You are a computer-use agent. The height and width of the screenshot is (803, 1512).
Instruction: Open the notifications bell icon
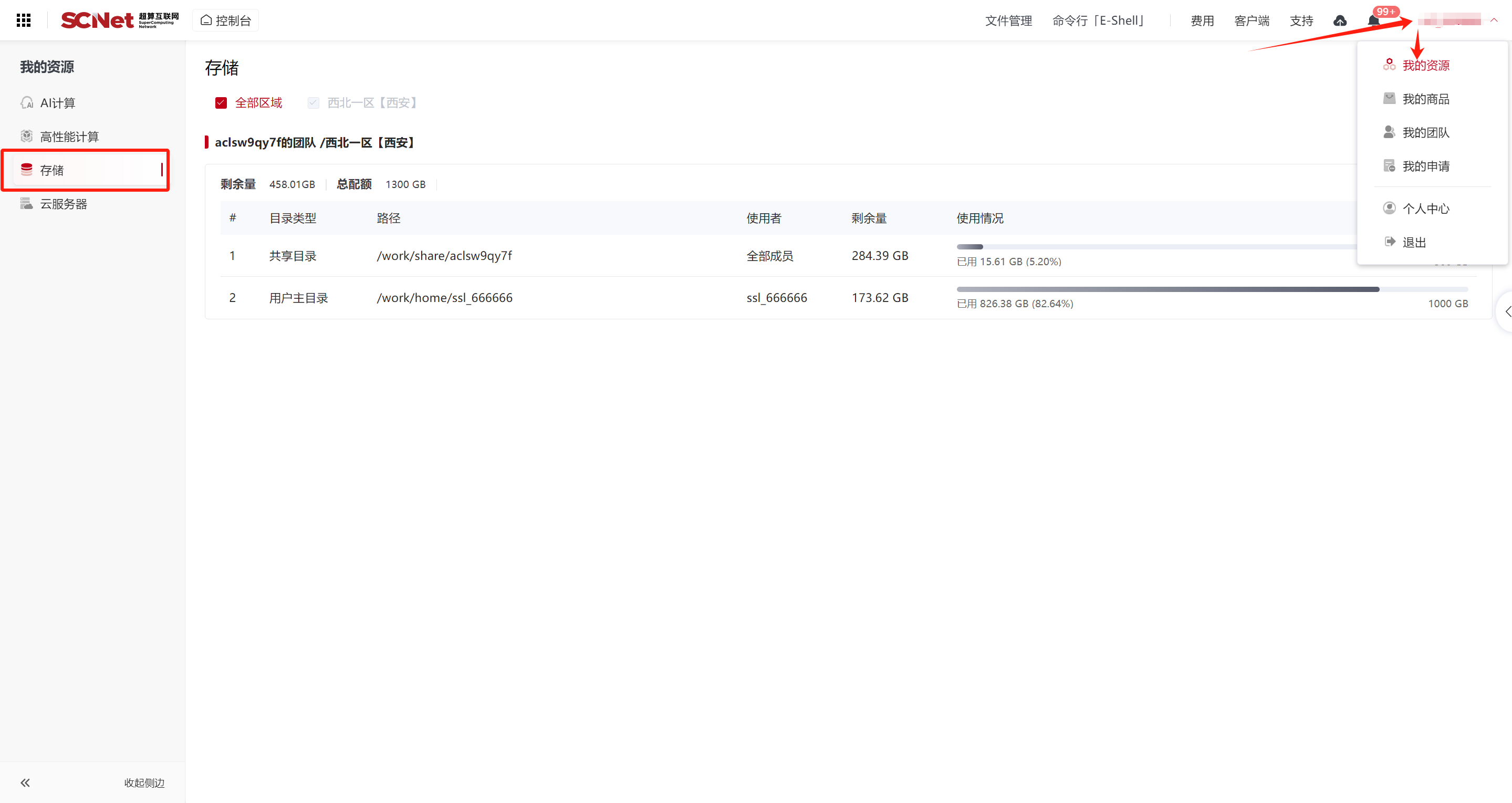point(1373,22)
